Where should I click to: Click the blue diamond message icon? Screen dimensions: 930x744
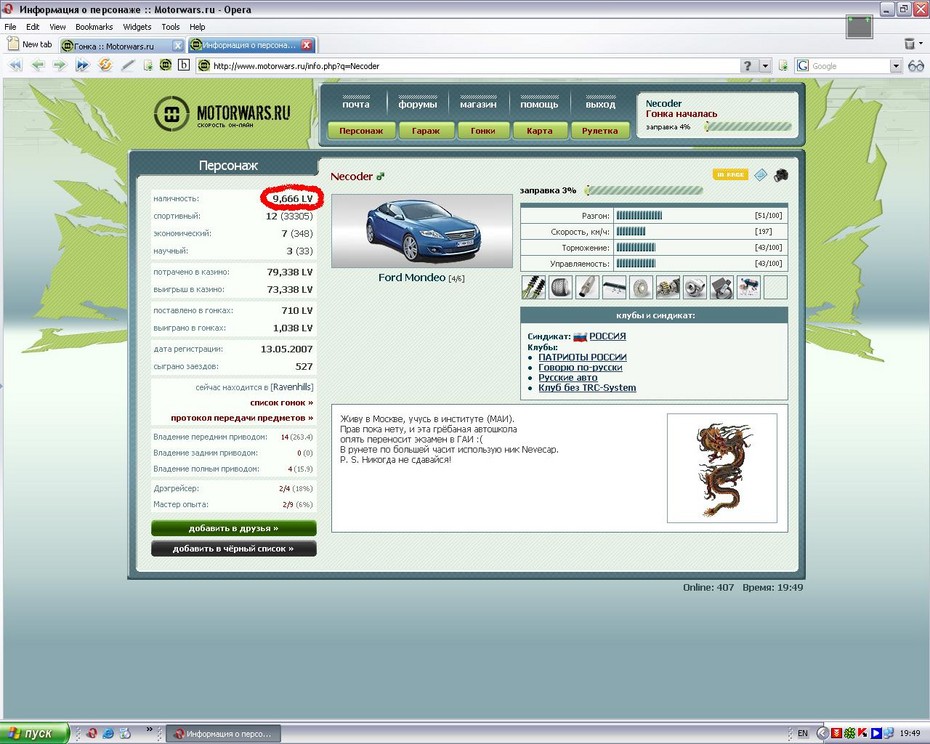tap(760, 175)
